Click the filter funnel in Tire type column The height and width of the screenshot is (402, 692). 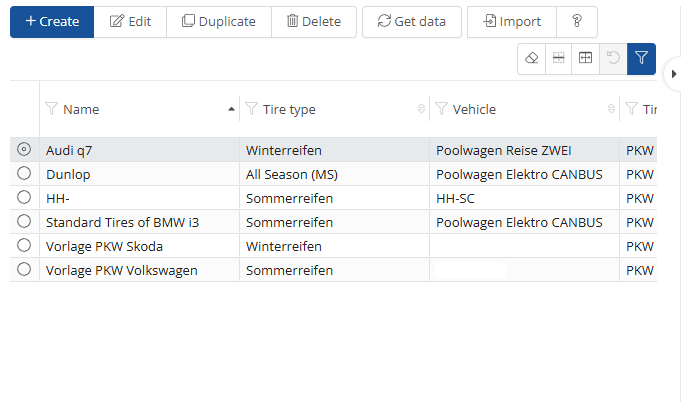tap(251, 109)
